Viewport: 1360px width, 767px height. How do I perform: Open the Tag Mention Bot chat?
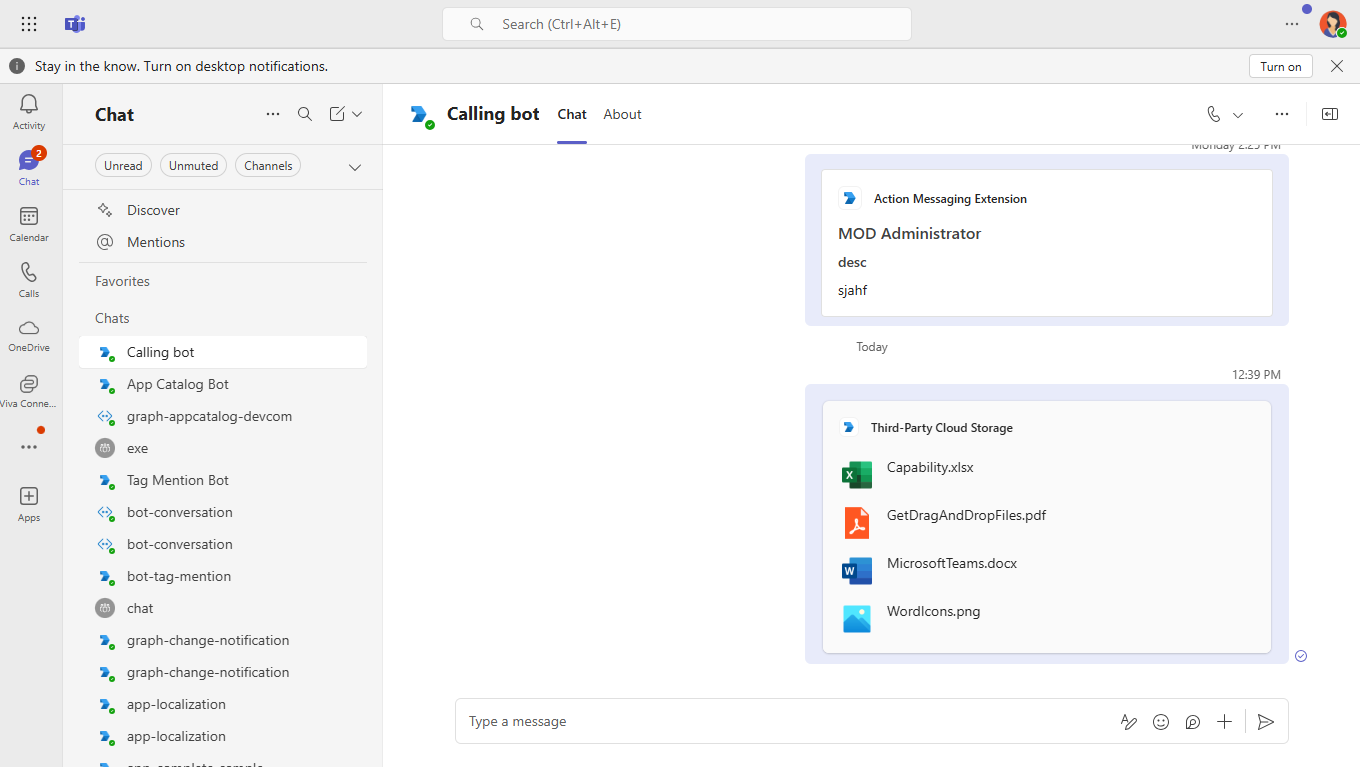point(223,480)
